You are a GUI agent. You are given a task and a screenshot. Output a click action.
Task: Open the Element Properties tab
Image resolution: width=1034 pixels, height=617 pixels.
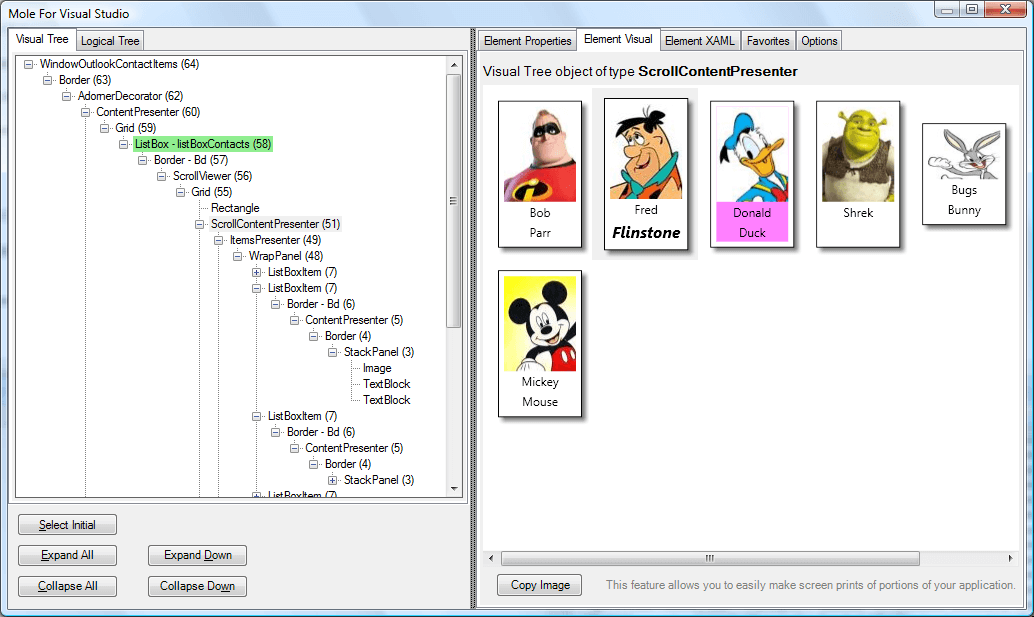(528, 41)
